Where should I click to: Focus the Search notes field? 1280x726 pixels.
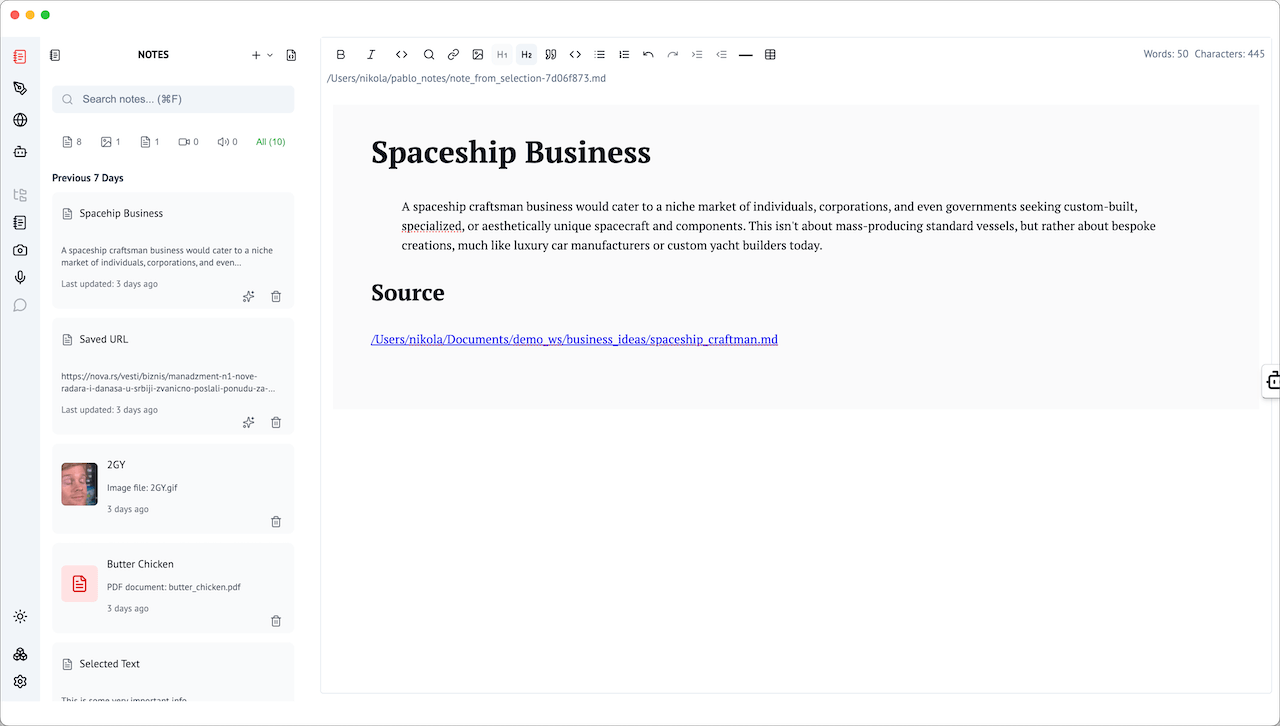pyautogui.click(x=173, y=99)
